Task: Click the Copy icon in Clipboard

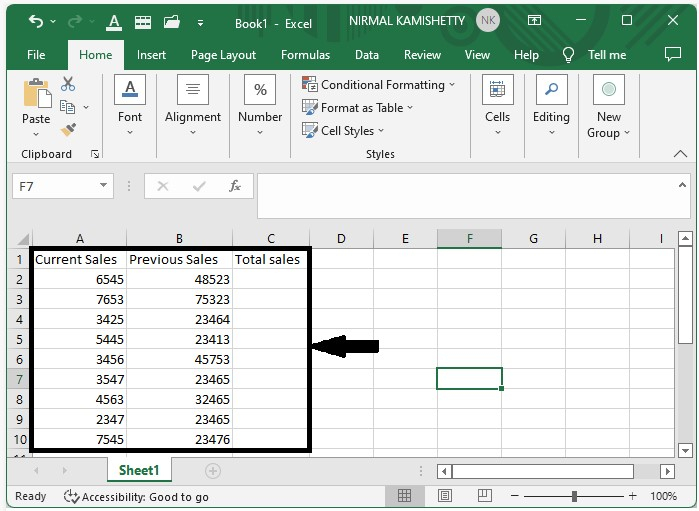Action: click(67, 107)
